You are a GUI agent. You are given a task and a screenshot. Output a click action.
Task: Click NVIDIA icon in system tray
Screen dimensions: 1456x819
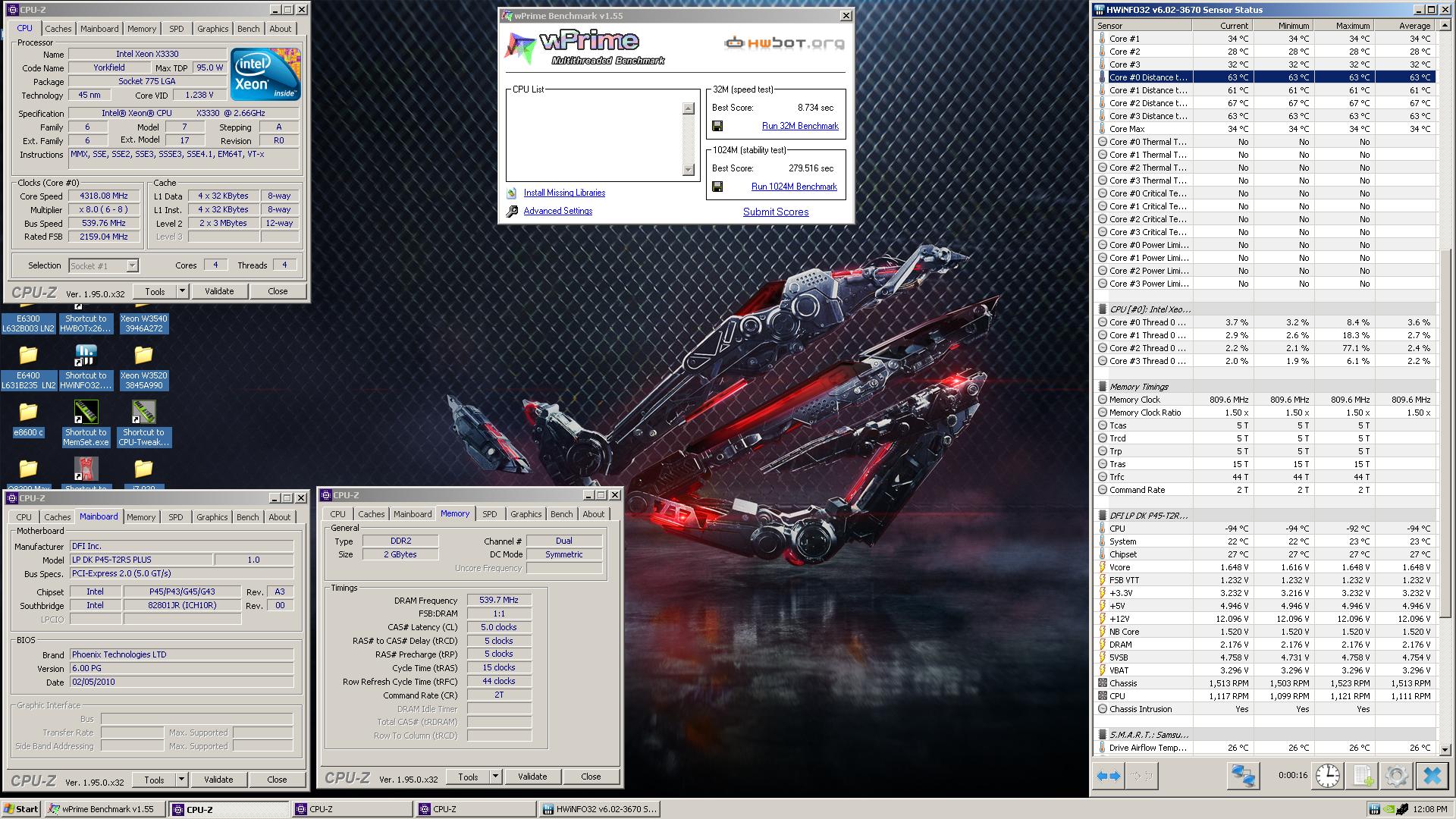tap(1389, 809)
